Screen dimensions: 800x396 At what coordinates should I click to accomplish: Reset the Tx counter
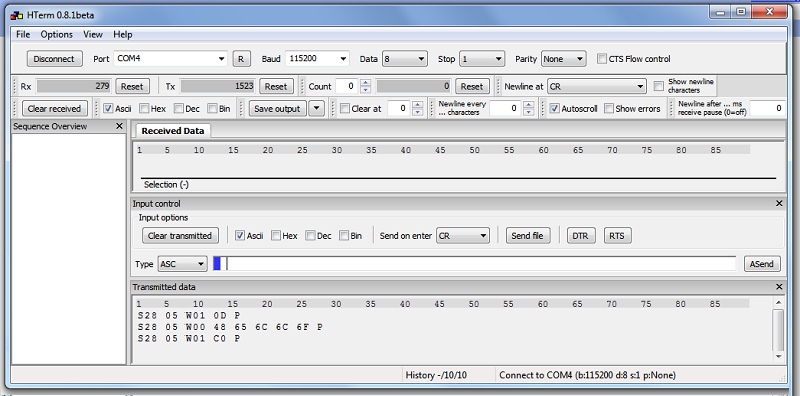point(276,86)
